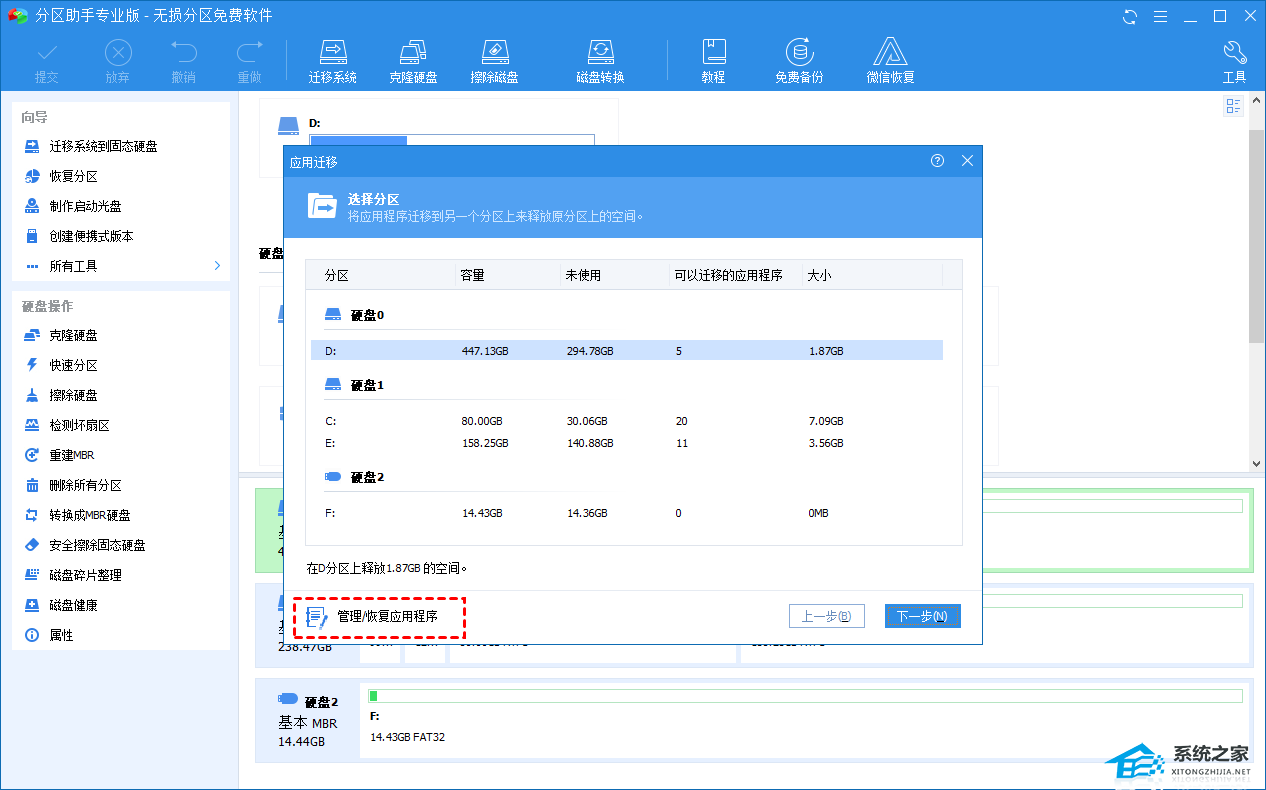
Task: Open the 工具 wrench icon
Action: (x=1234, y=60)
